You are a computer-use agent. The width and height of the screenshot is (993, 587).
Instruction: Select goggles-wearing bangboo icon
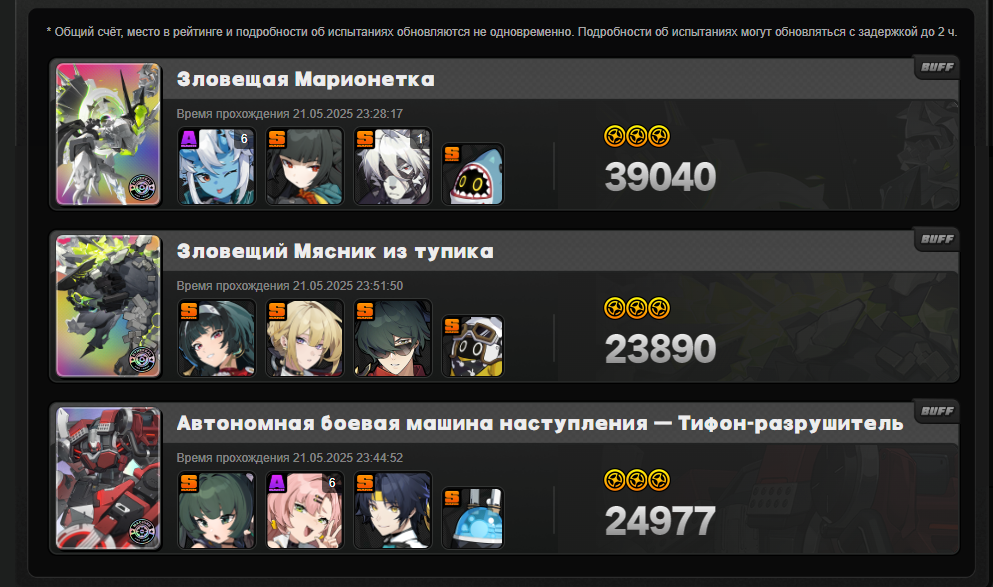tap(472, 346)
